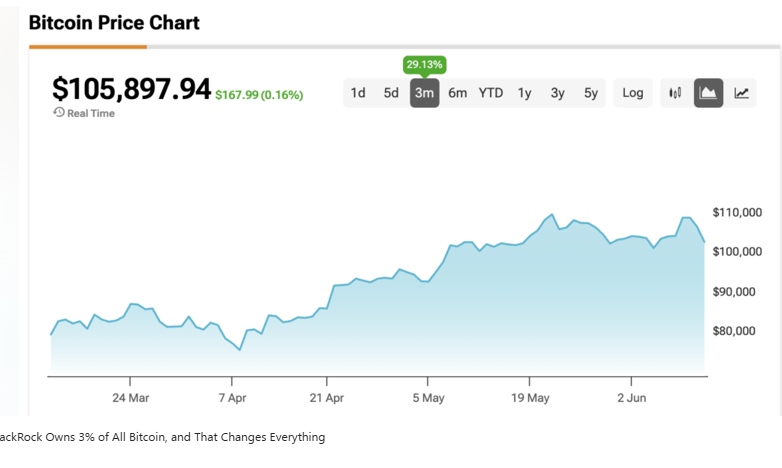Toggle the Log scale option
Screen dimensions: 782x468
632,93
